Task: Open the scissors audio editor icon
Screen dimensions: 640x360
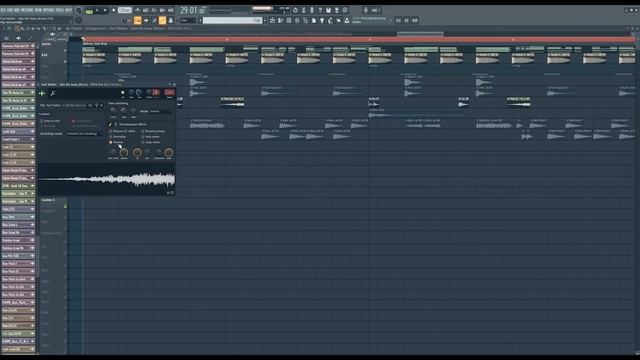Action: pyautogui.click(x=304, y=10)
